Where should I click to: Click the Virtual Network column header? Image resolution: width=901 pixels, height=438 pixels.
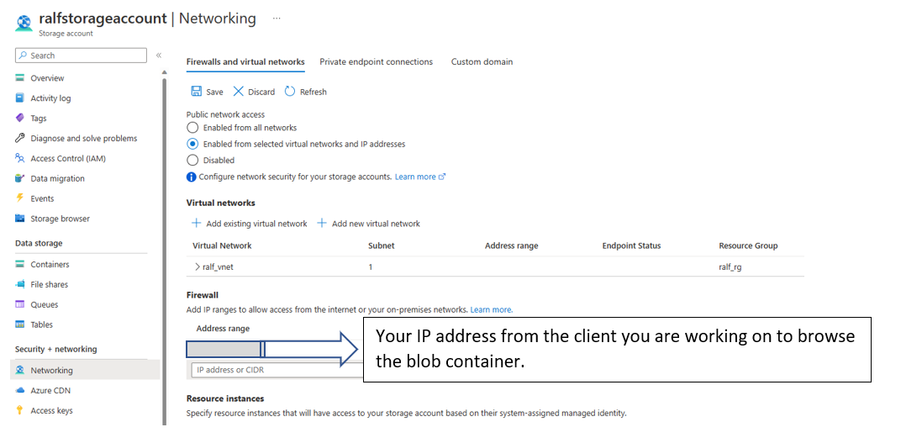click(x=222, y=245)
